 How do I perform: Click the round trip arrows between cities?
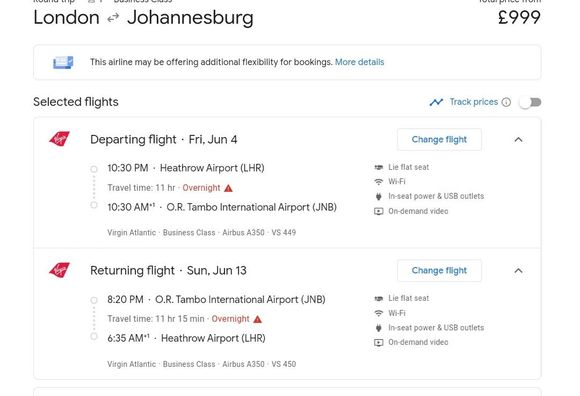[x=113, y=18]
